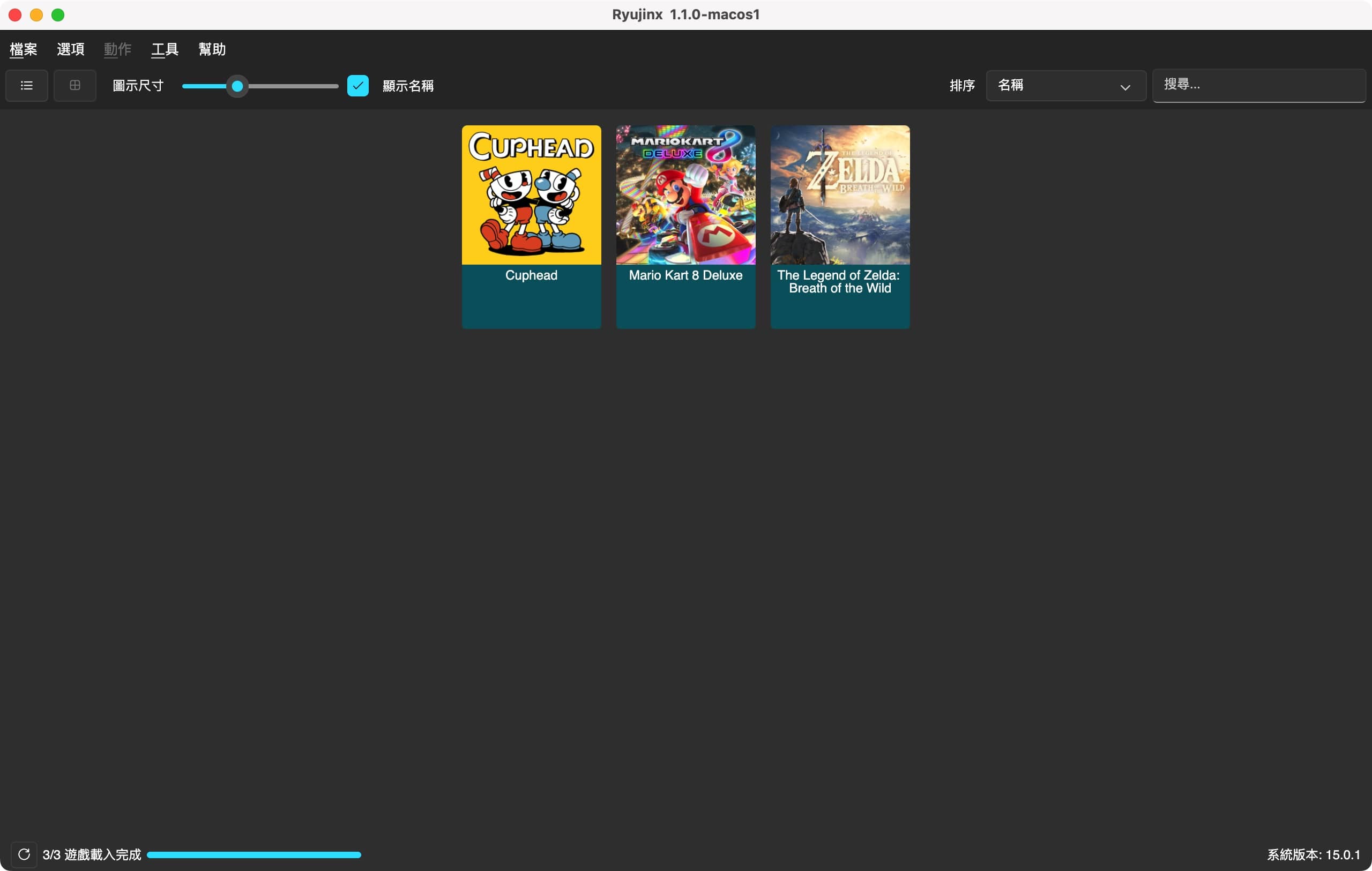Click the Cuphead title text
Screen dimensions: 1372x871
click(531, 275)
